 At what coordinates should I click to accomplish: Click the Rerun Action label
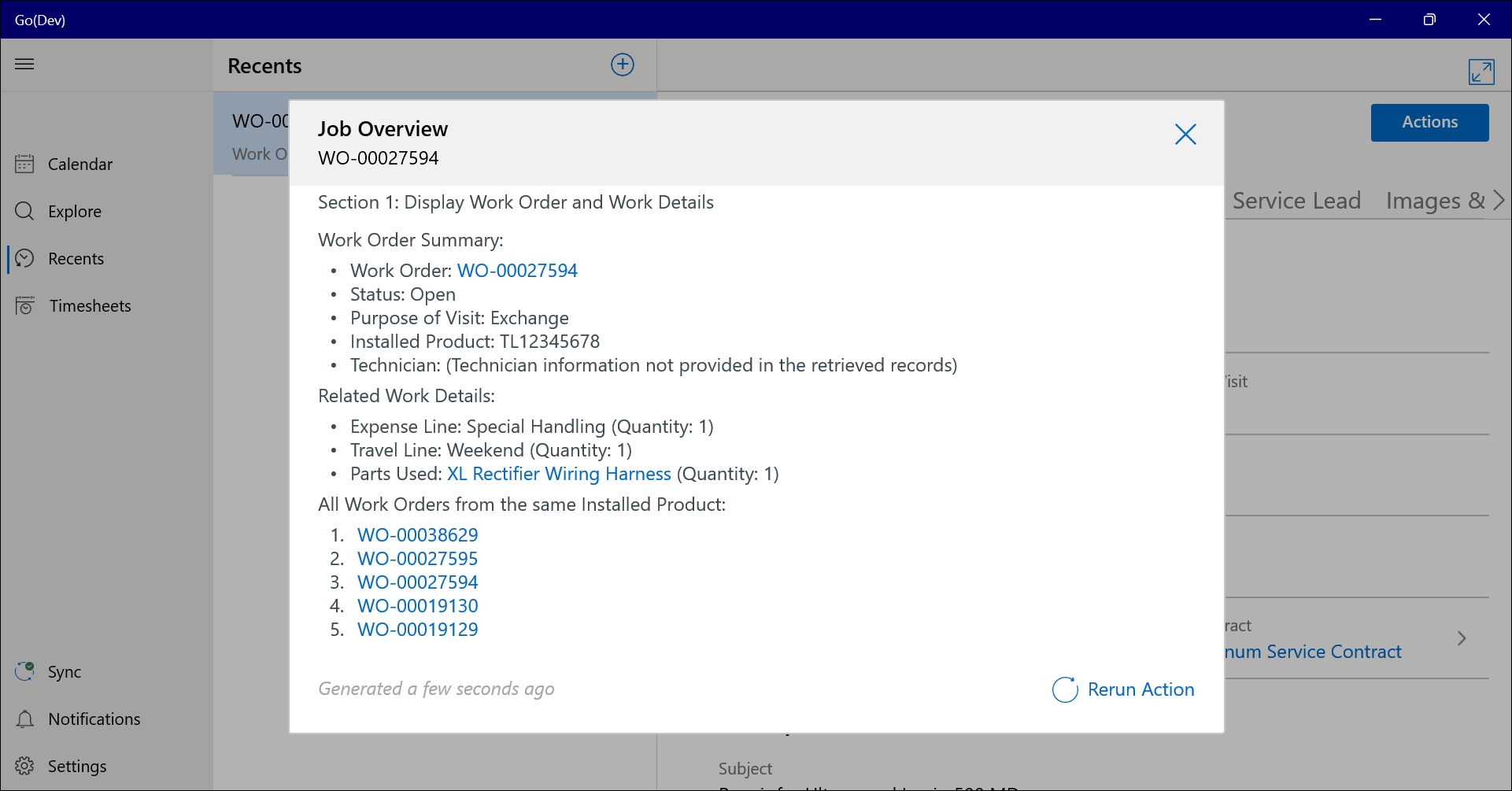point(1140,689)
